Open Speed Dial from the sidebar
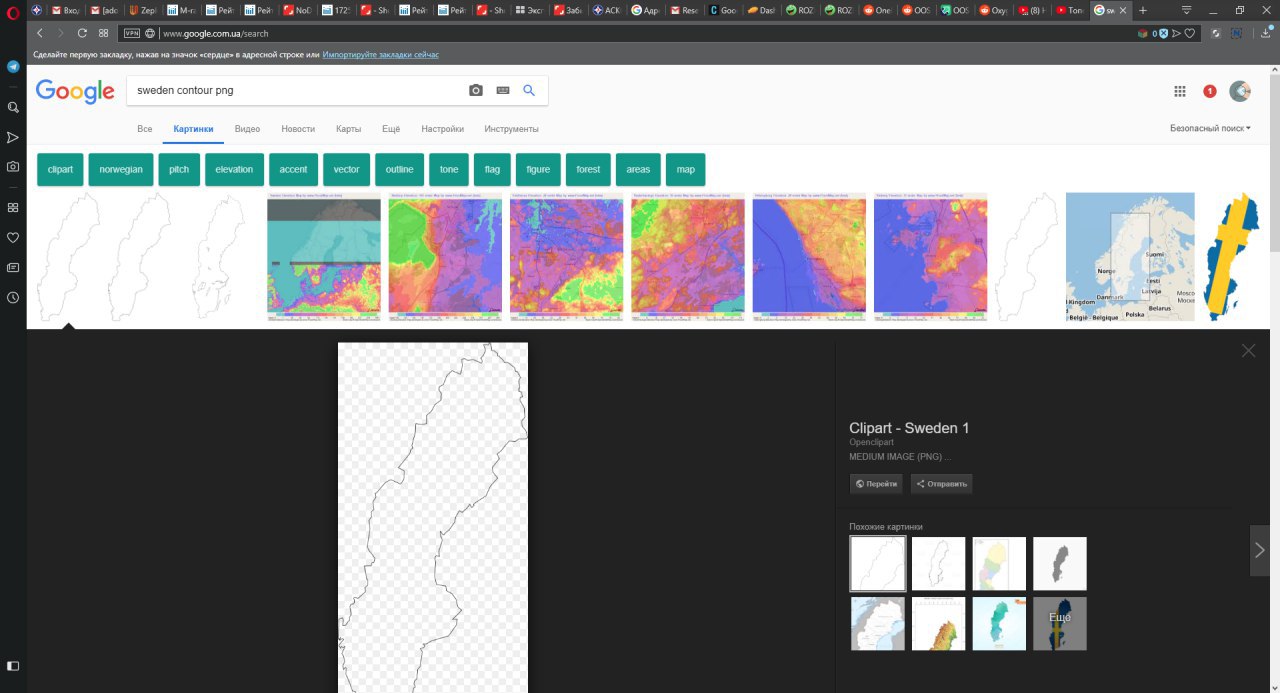 coord(13,208)
